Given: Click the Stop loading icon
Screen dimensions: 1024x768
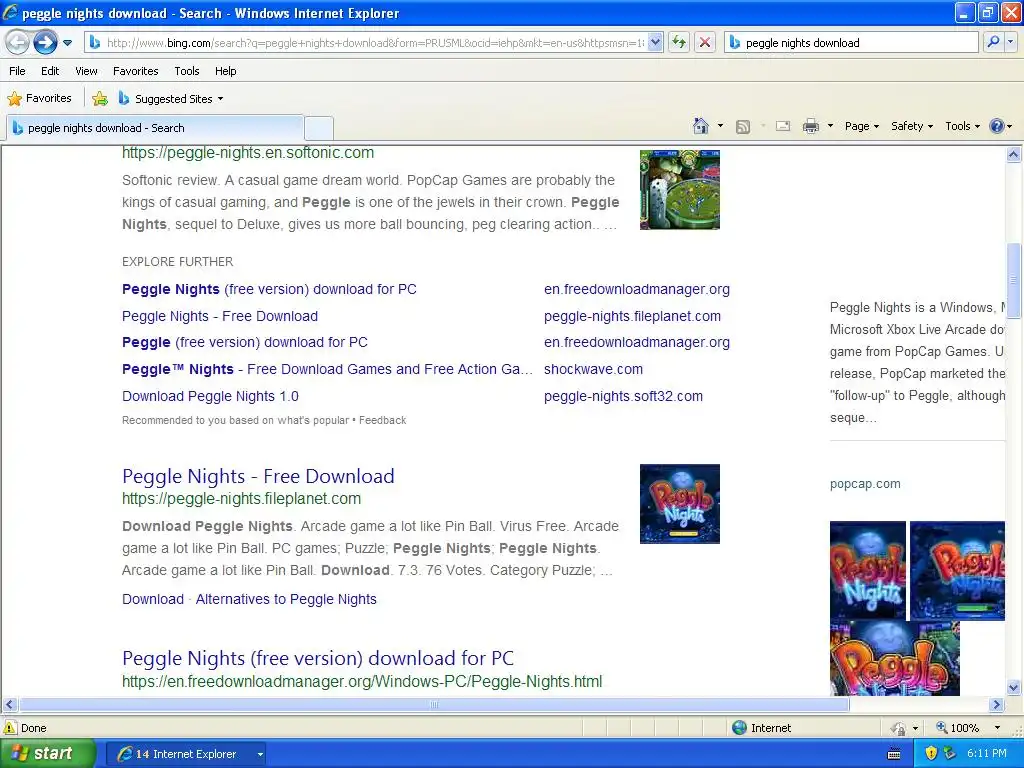Looking at the screenshot, I should coord(705,43).
